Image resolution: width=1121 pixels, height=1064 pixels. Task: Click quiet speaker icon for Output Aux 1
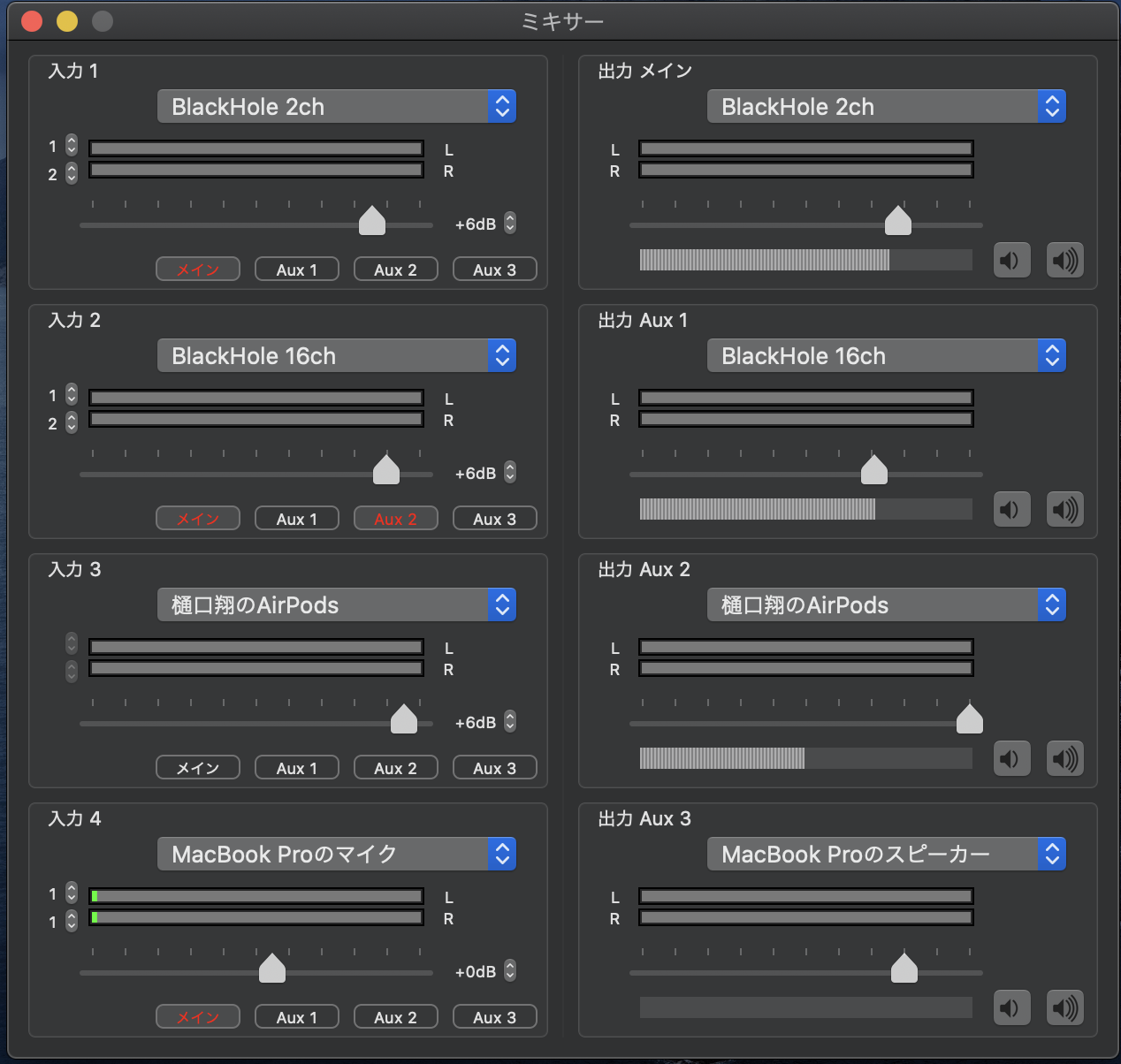pyautogui.click(x=1012, y=510)
